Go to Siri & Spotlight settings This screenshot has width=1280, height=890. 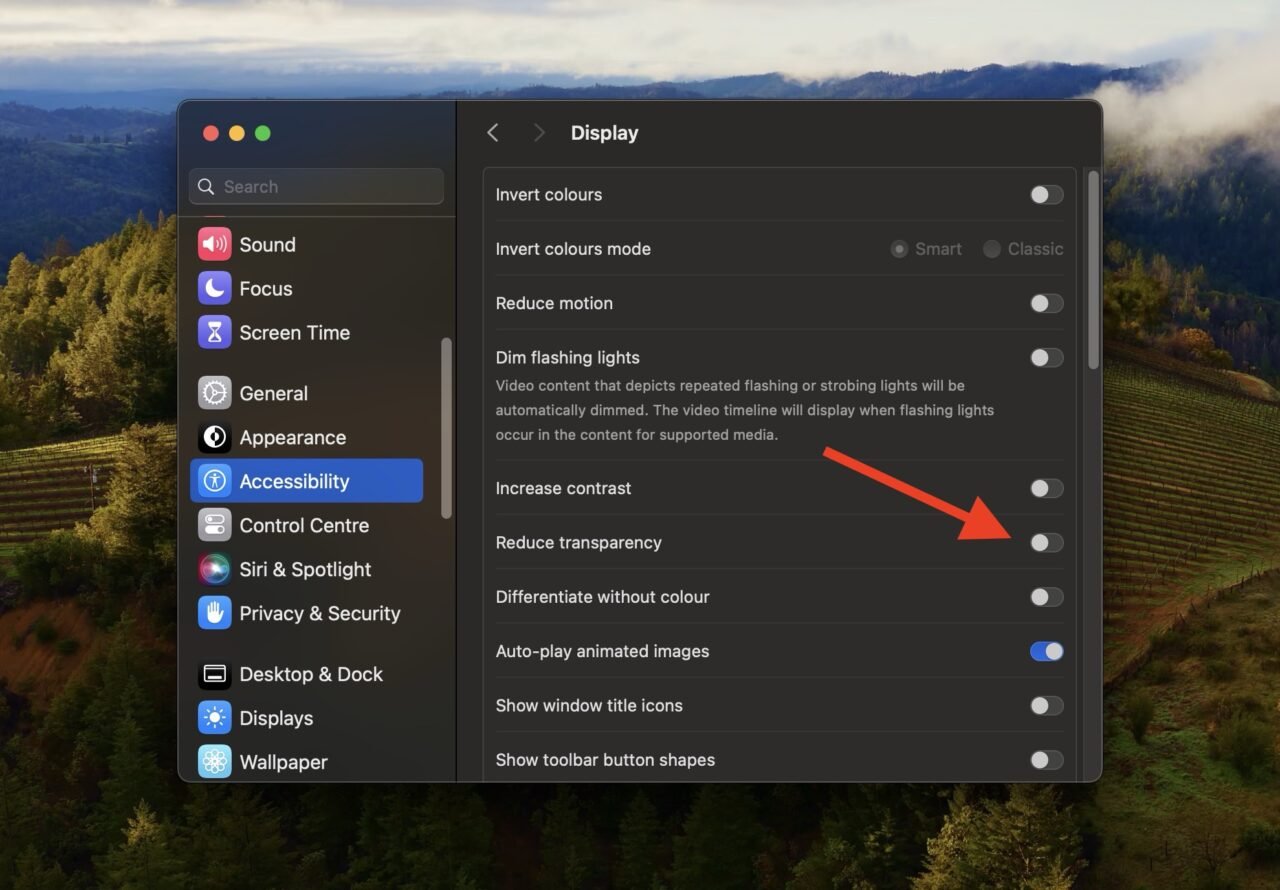[x=306, y=569]
